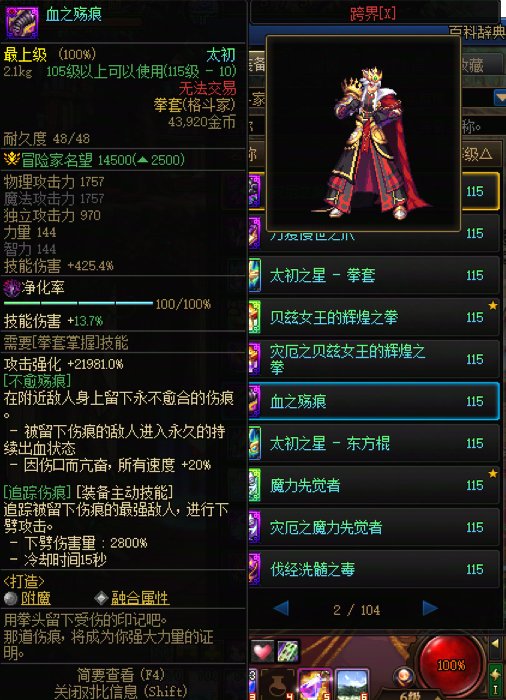Go to previous page with left arrow
The width and height of the screenshot is (506, 700).
pyautogui.click(x=281, y=608)
